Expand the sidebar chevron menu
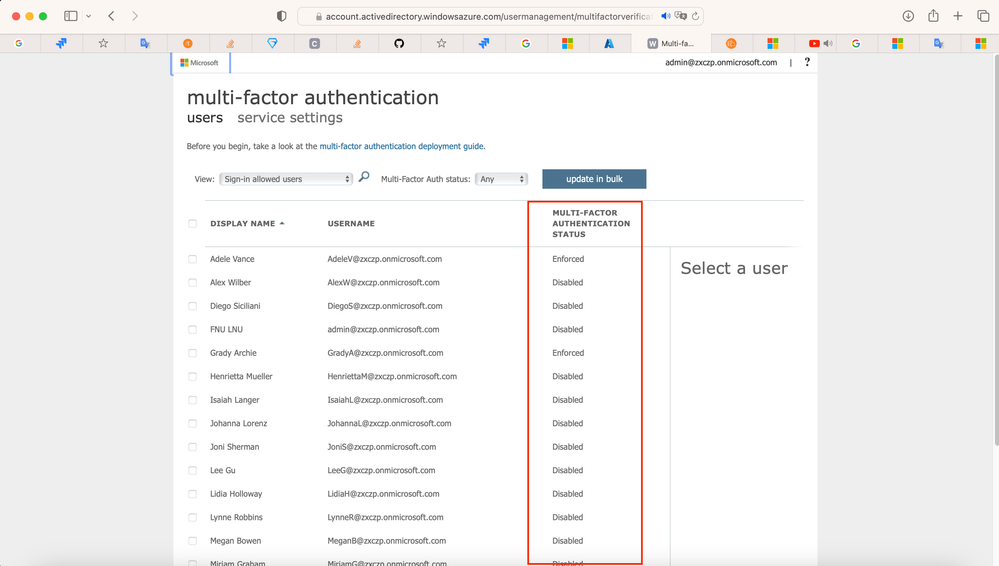Viewport: 999px width, 566px height. [x=89, y=16]
